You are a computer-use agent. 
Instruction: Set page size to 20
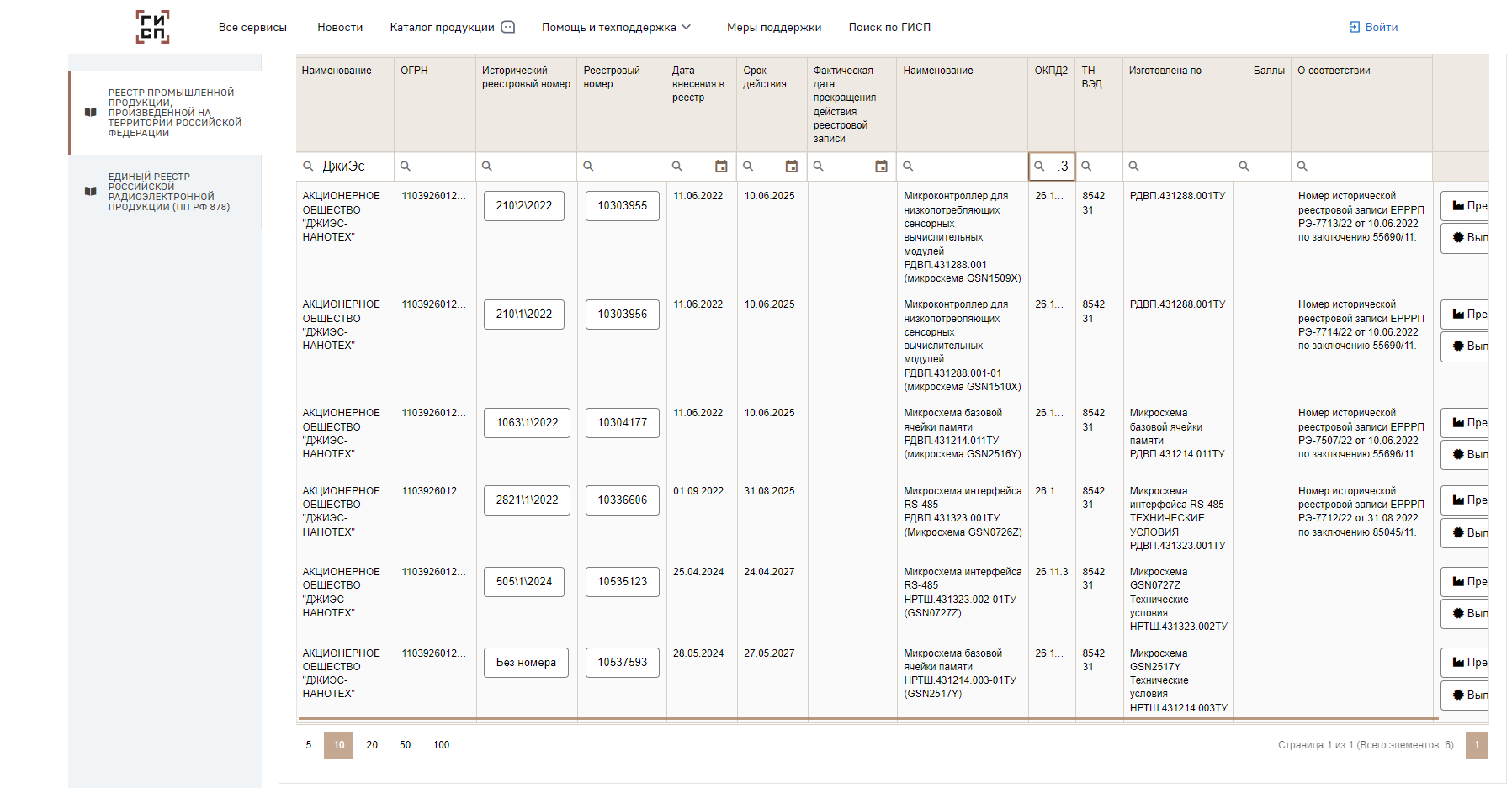click(x=372, y=745)
